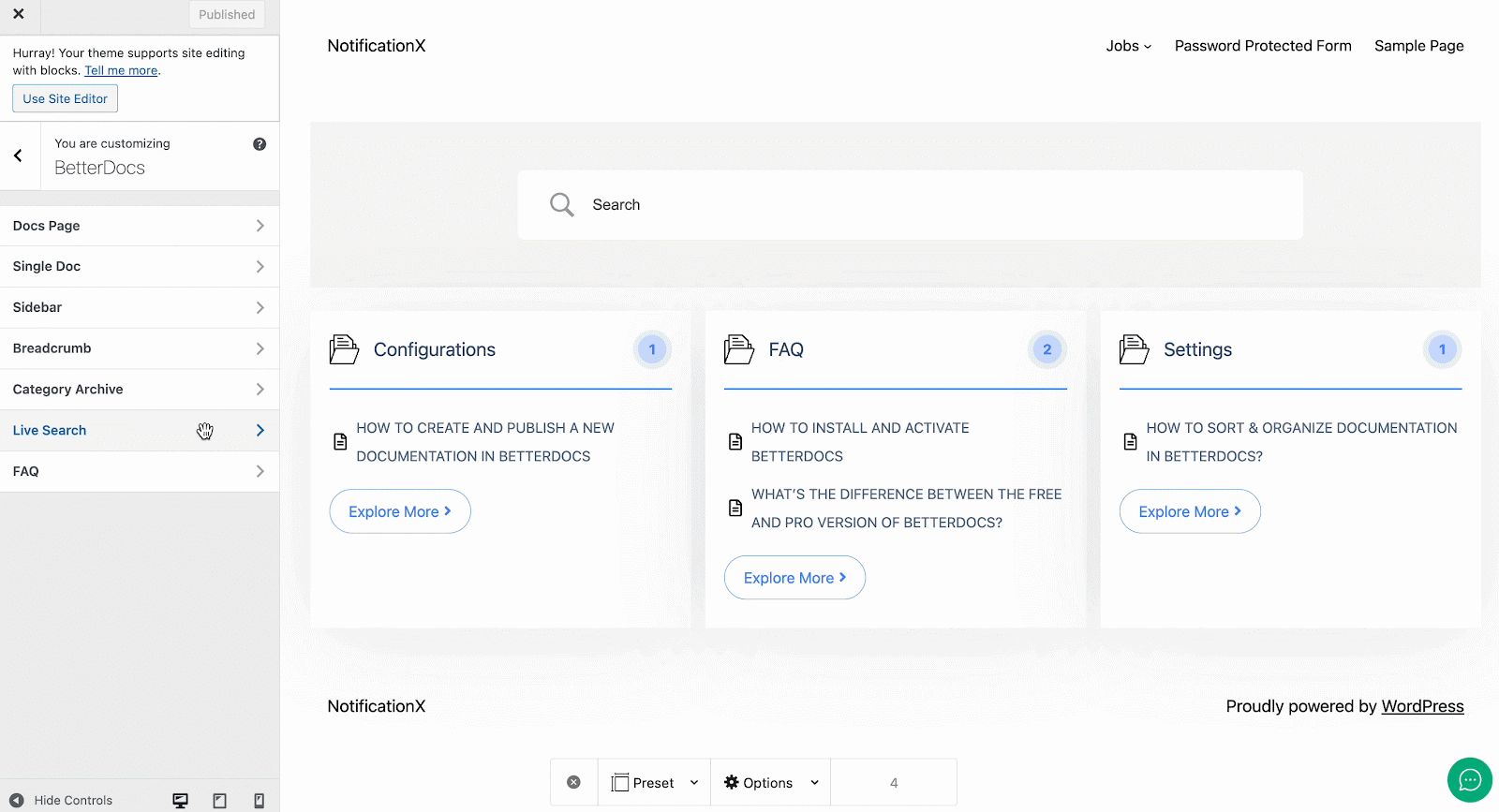This screenshot has height=812, width=1499.
Task: Expand Single Doc chevron
Action: point(260,267)
